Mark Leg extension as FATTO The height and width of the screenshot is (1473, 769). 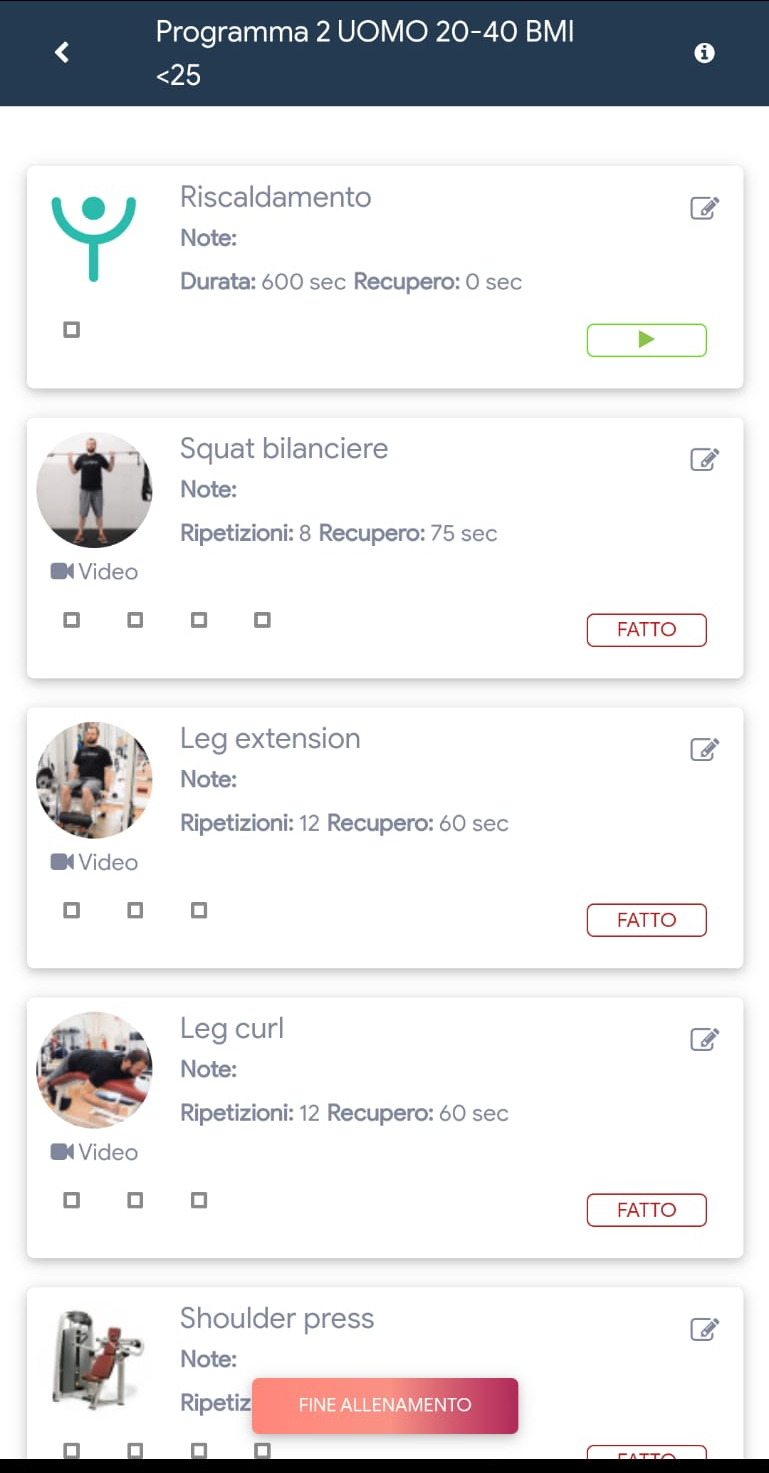click(646, 920)
